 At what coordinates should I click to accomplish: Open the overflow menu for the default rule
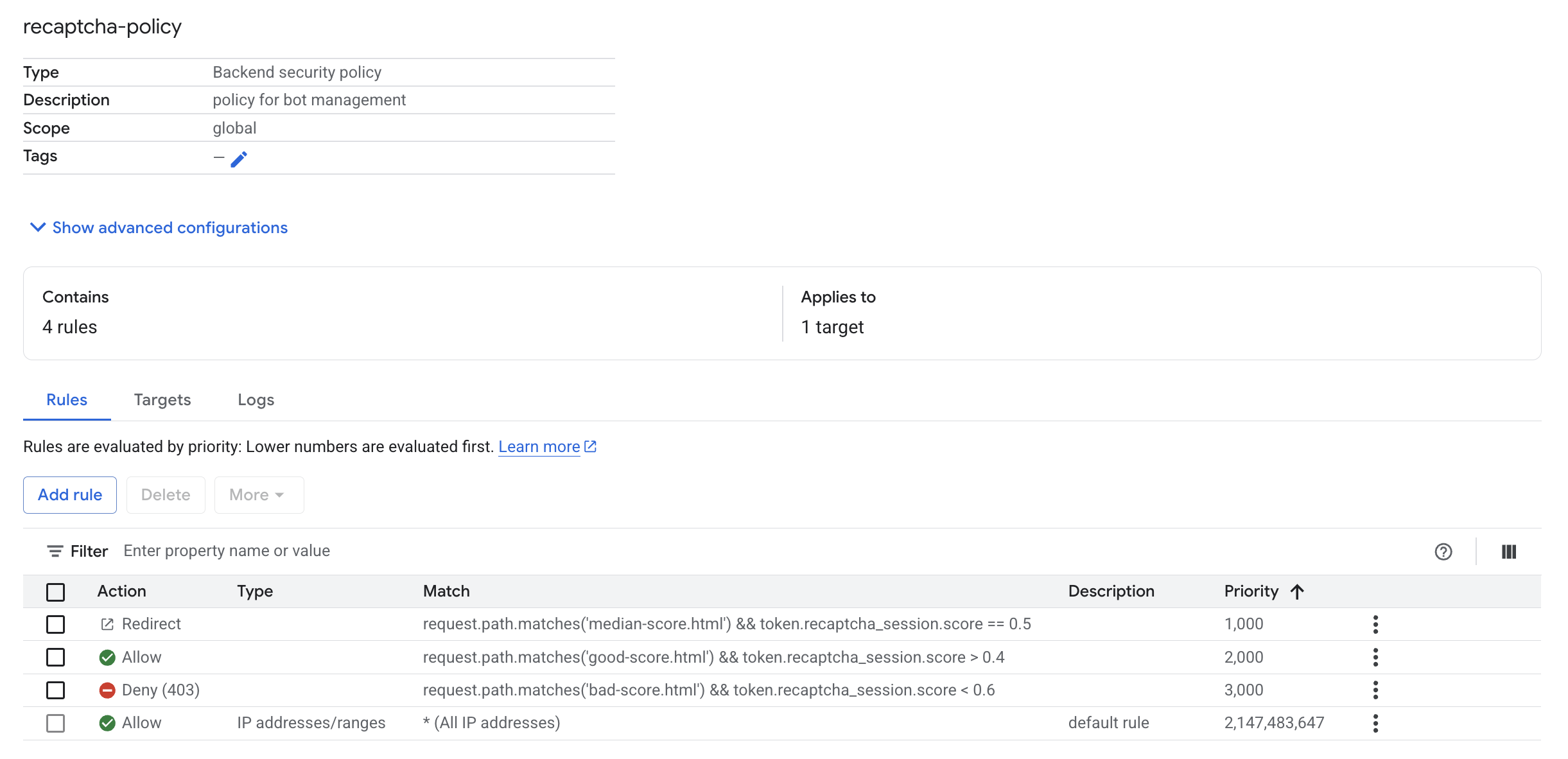click(x=1375, y=723)
